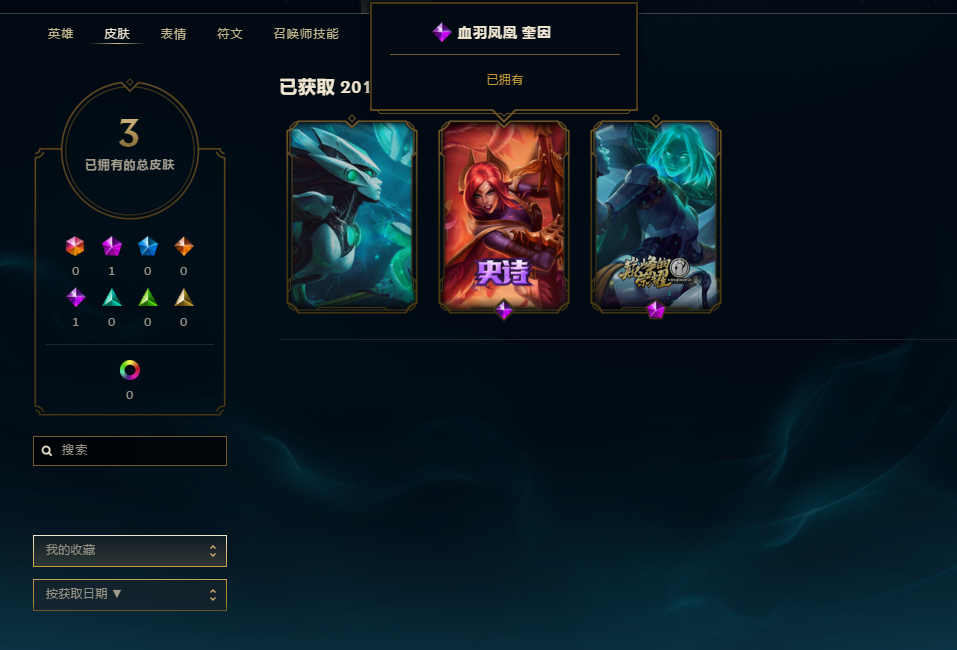The height and width of the screenshot is (650, 957).
Task: Click the green triangle tier gem icon
Action: coord(148,297)
